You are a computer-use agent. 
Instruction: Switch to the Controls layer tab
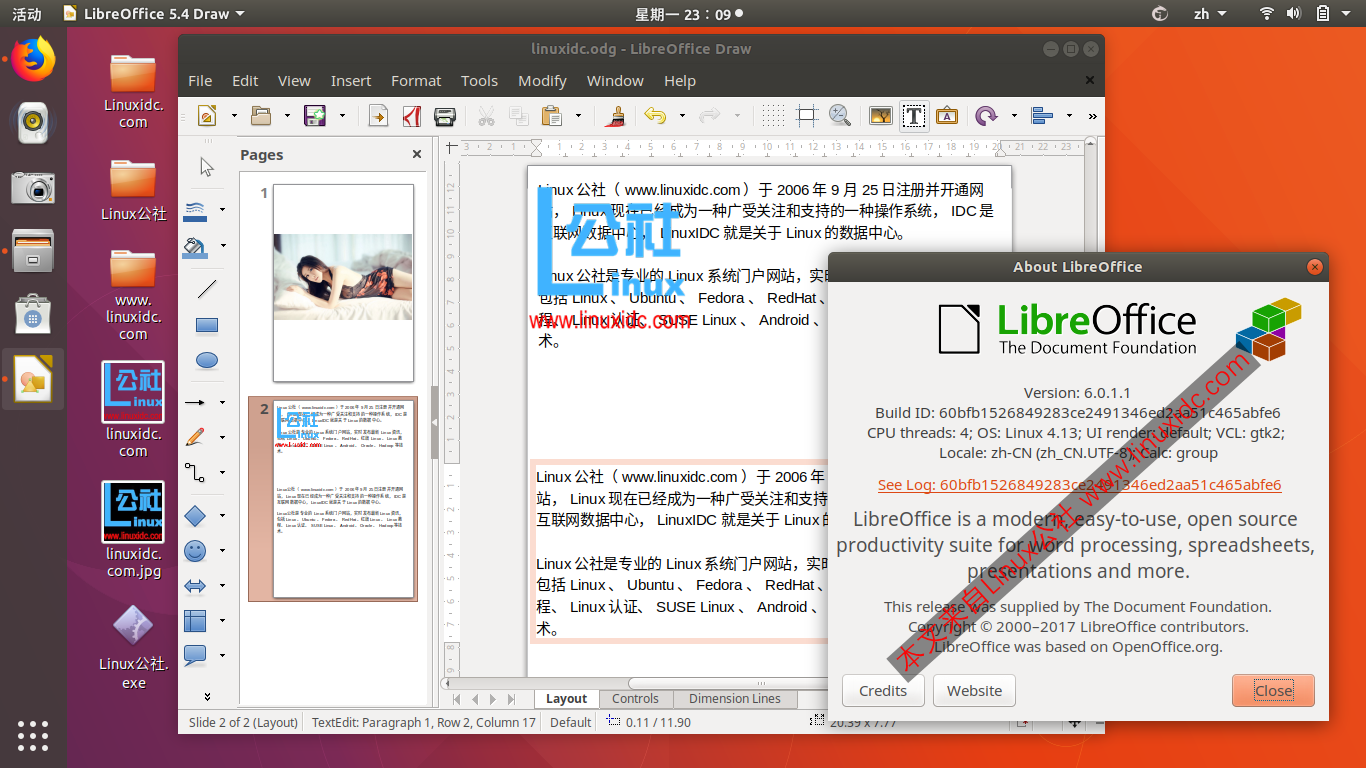pyautogui.click(x=636, y=699)
